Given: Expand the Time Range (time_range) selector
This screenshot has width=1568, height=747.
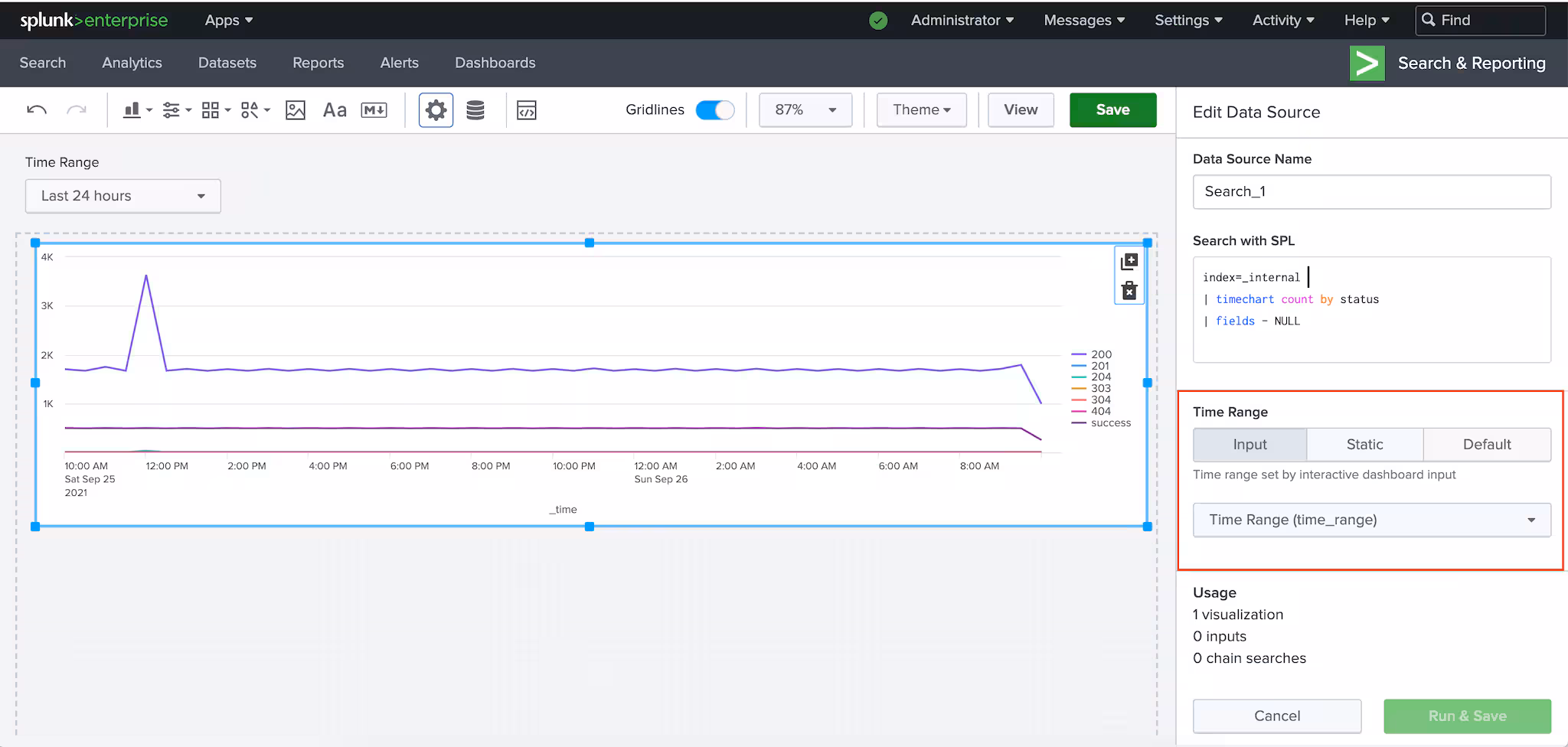Looking at the screenshot, I should [x=1371, y=520].
